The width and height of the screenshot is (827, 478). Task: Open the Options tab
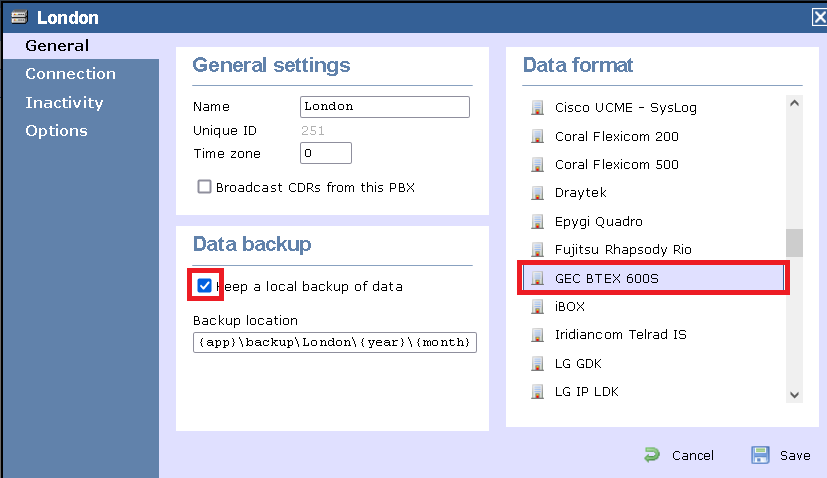(56, 131)
